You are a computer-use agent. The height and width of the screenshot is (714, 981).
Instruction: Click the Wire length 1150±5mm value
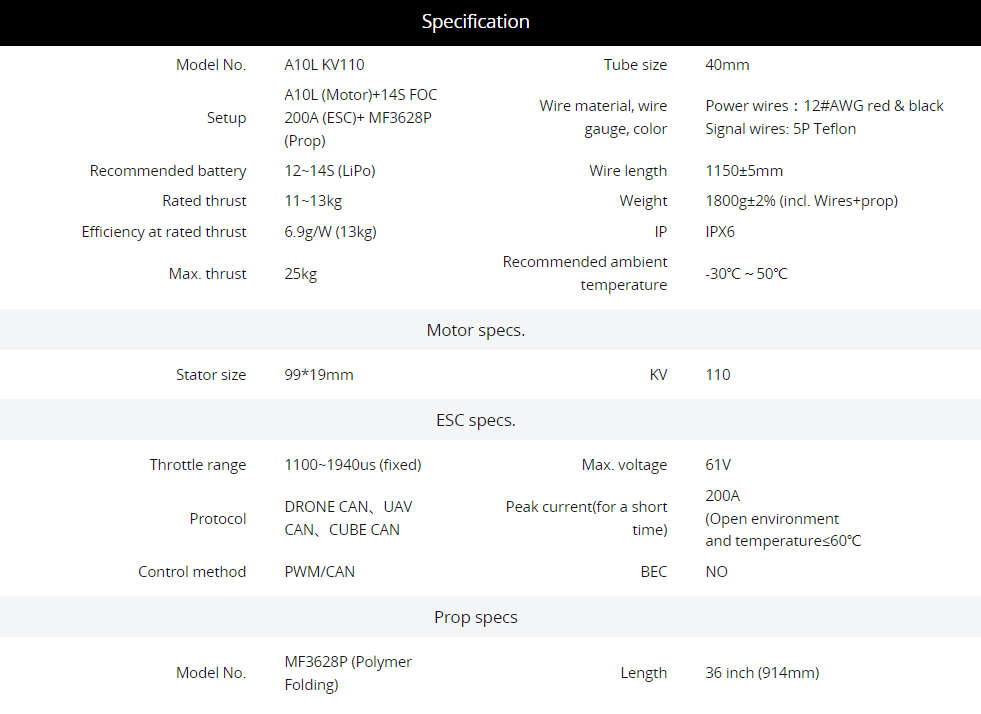744,171
